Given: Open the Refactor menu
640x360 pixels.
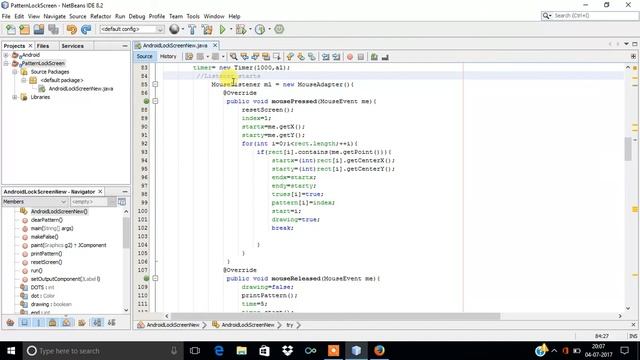Looking at the screenshot, I should coord(100,16).
